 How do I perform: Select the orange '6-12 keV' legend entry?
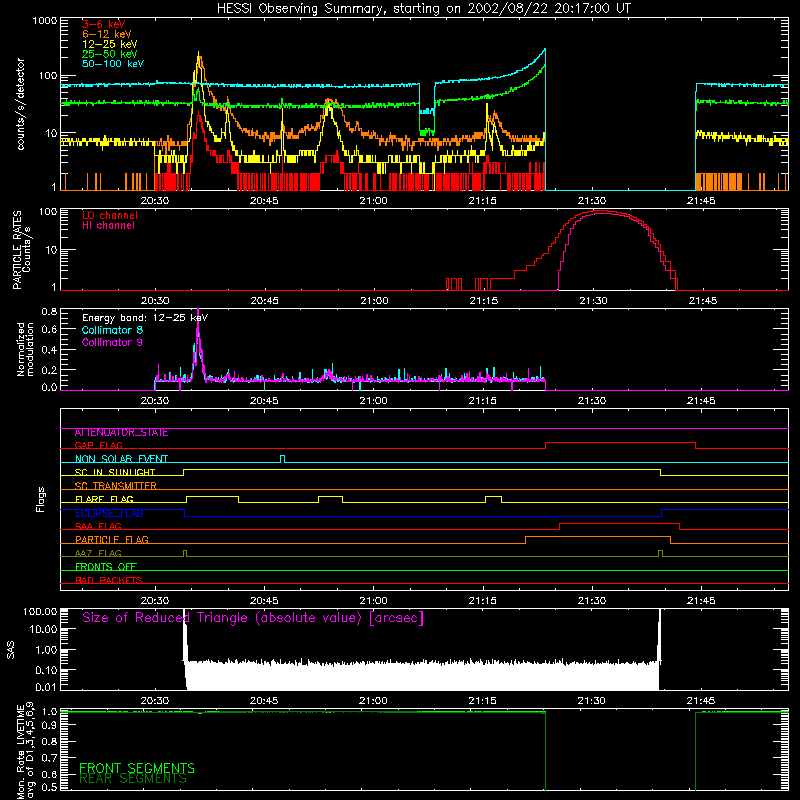(x=107, y=34)
